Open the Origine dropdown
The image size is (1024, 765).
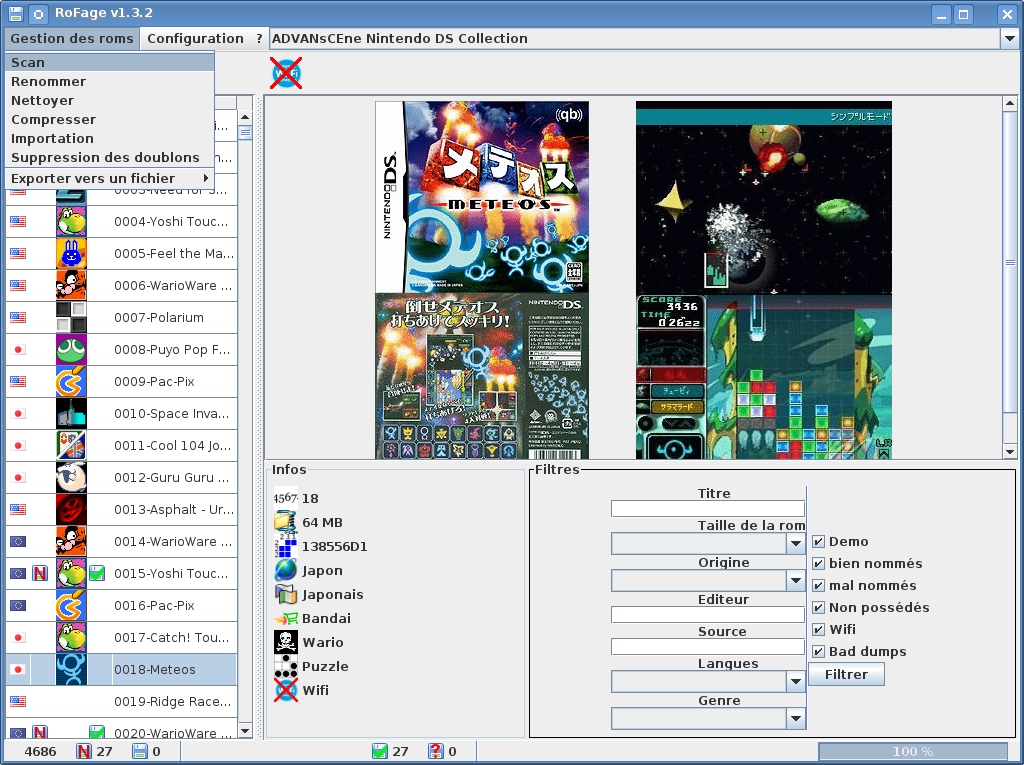pos(795,580)
